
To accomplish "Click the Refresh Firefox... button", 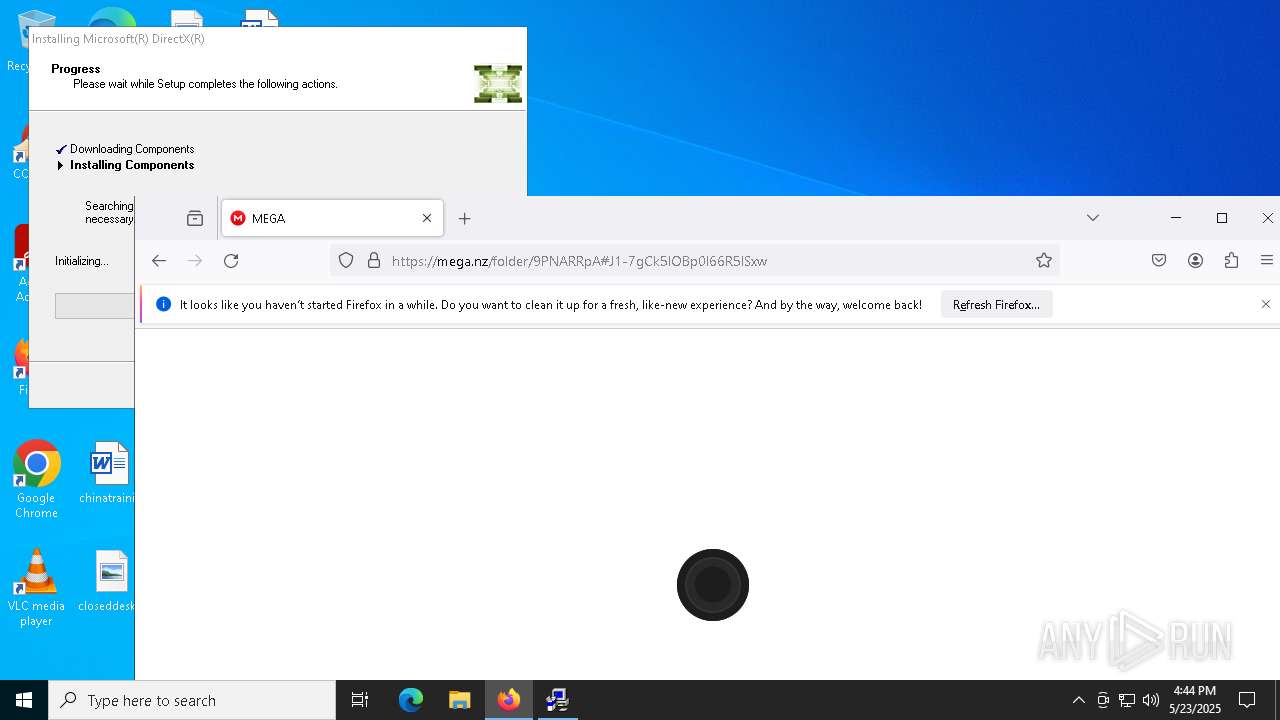I will tap(996, 305).
